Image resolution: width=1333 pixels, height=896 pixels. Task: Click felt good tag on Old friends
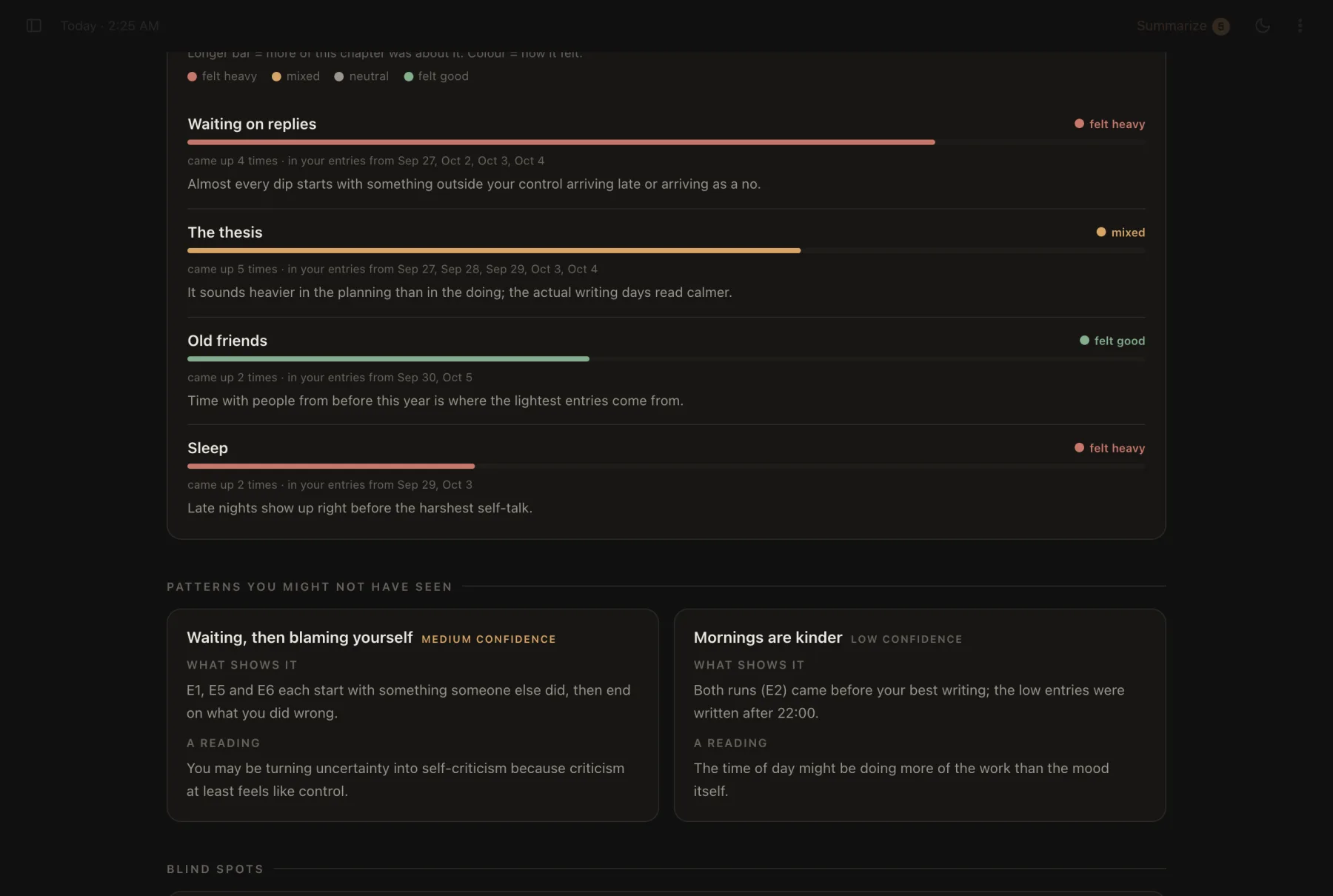pos(1112,341)
